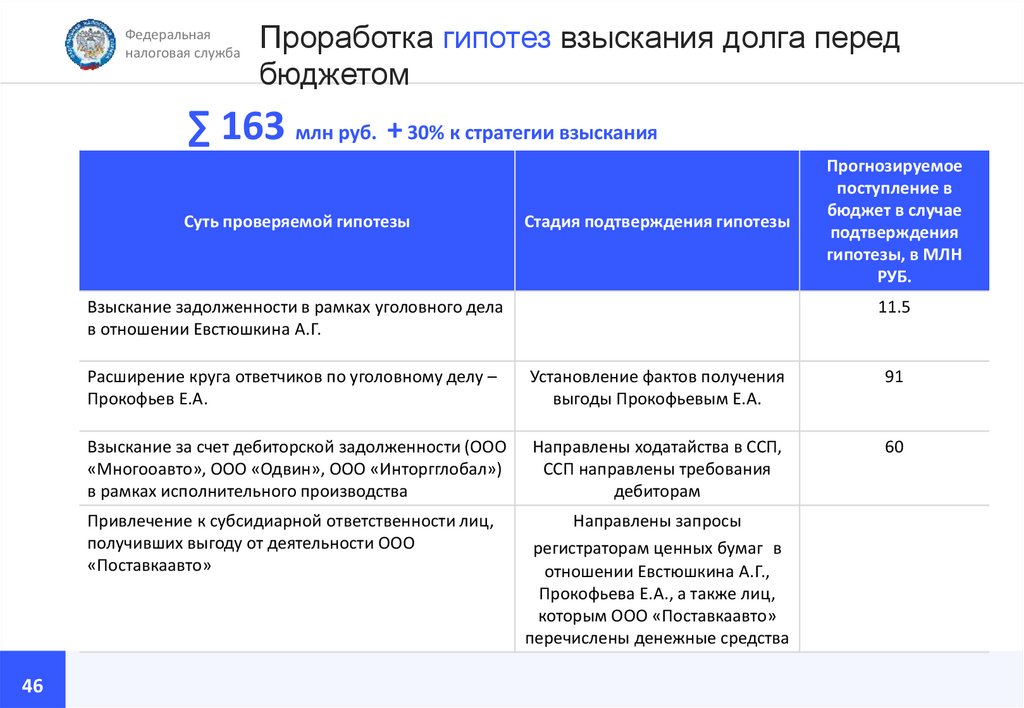The image size is (1024, 708).
Task: Select the slide title 'Проработка гипотез взыскания долга'
Action: (x=579, y=56)
